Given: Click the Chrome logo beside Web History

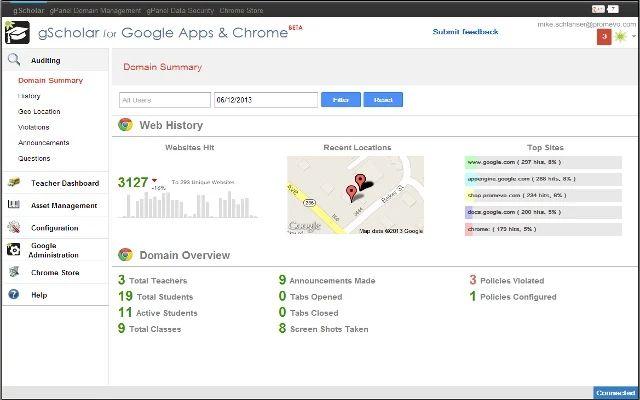Looking at the screenshot, I should pyautogui.click(x=125, y=125).
